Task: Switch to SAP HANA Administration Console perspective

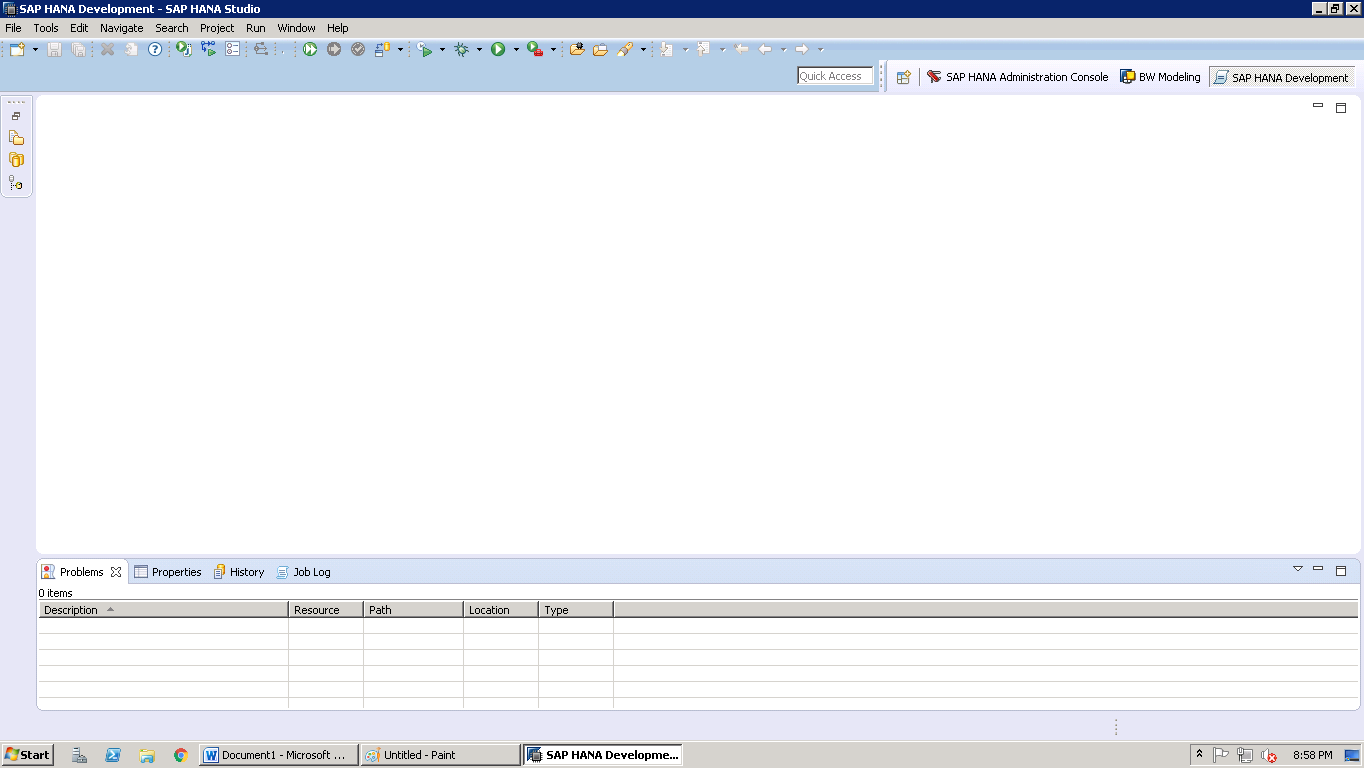Action: click(1017, 77)
